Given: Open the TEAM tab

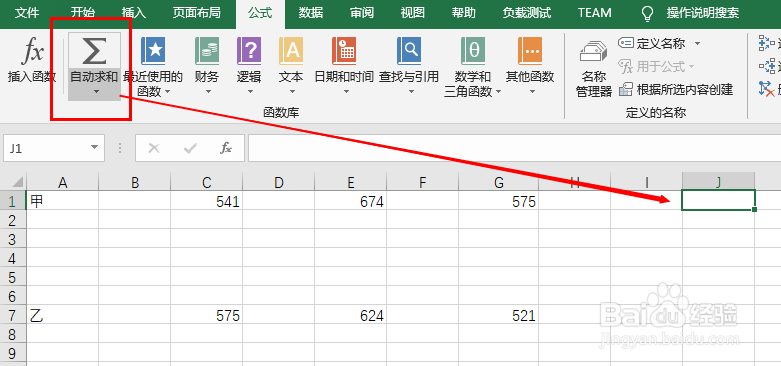Looking at the screenshot, I should [595, 13].
